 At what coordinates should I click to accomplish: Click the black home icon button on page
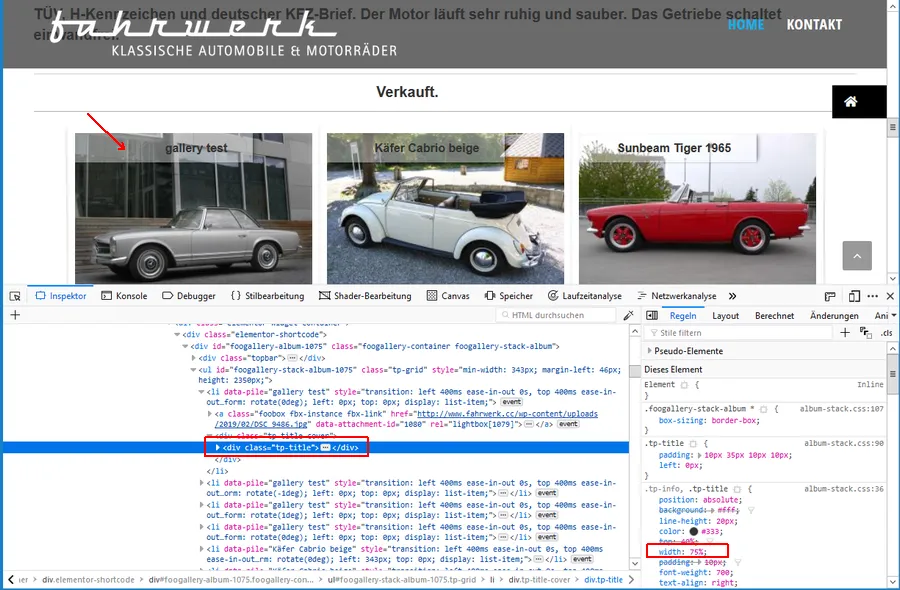pyautogui.click(x=859, y=102)
